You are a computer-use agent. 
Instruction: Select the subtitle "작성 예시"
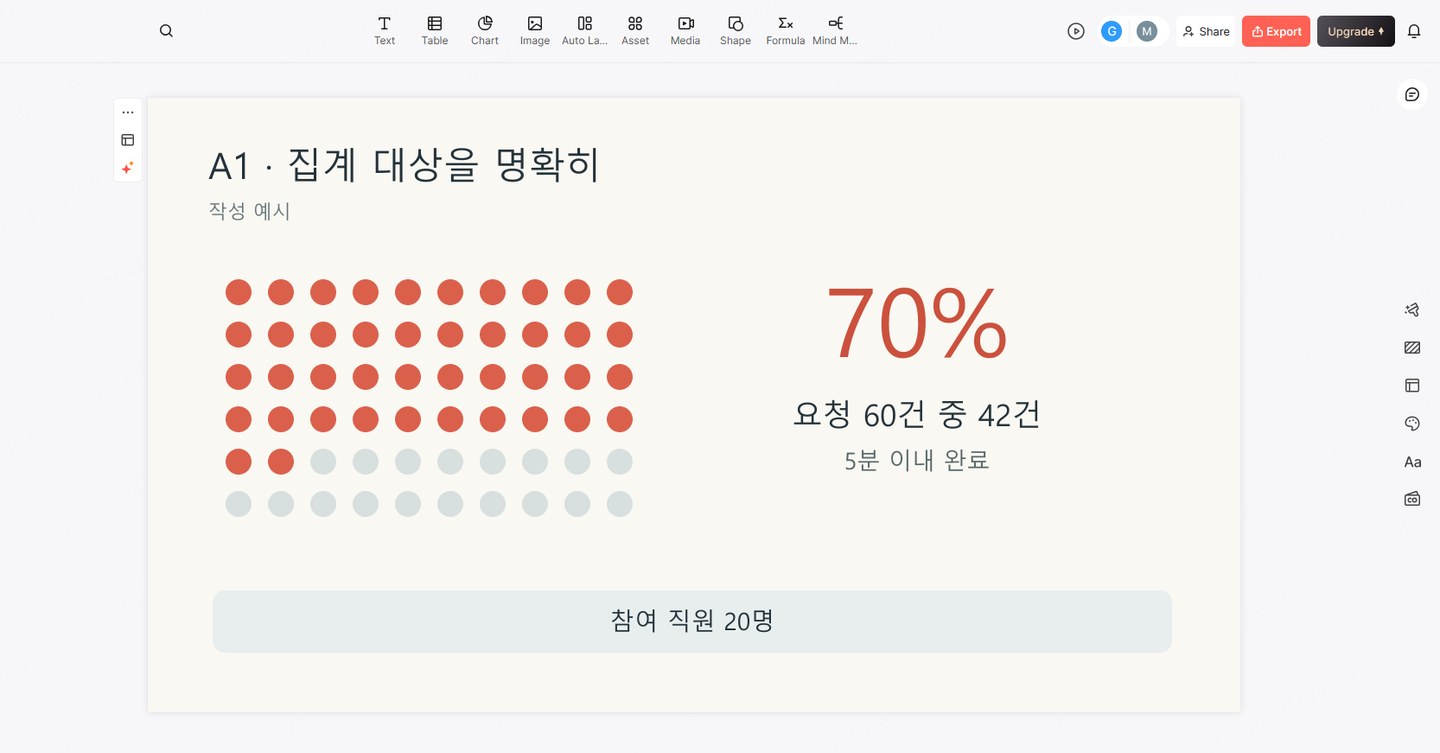(x=249, y=211)
